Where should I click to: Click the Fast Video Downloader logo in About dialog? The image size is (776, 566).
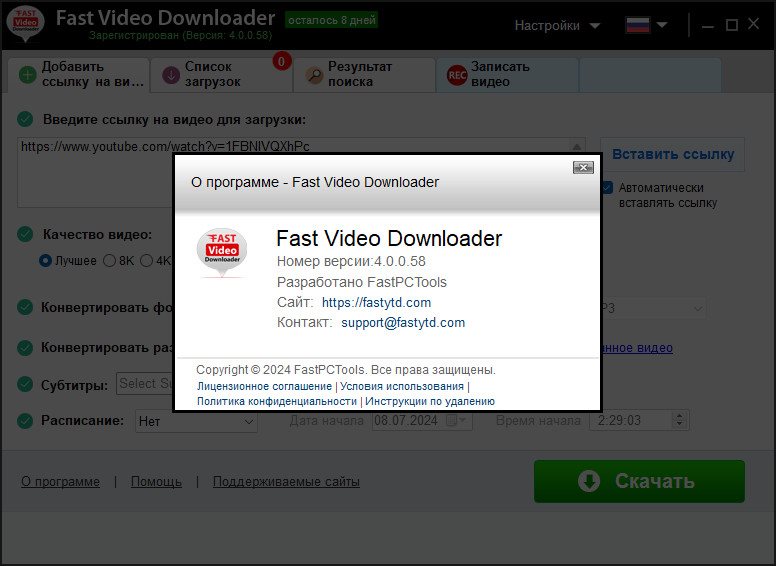pyautogui.click(x=222, y=252)
